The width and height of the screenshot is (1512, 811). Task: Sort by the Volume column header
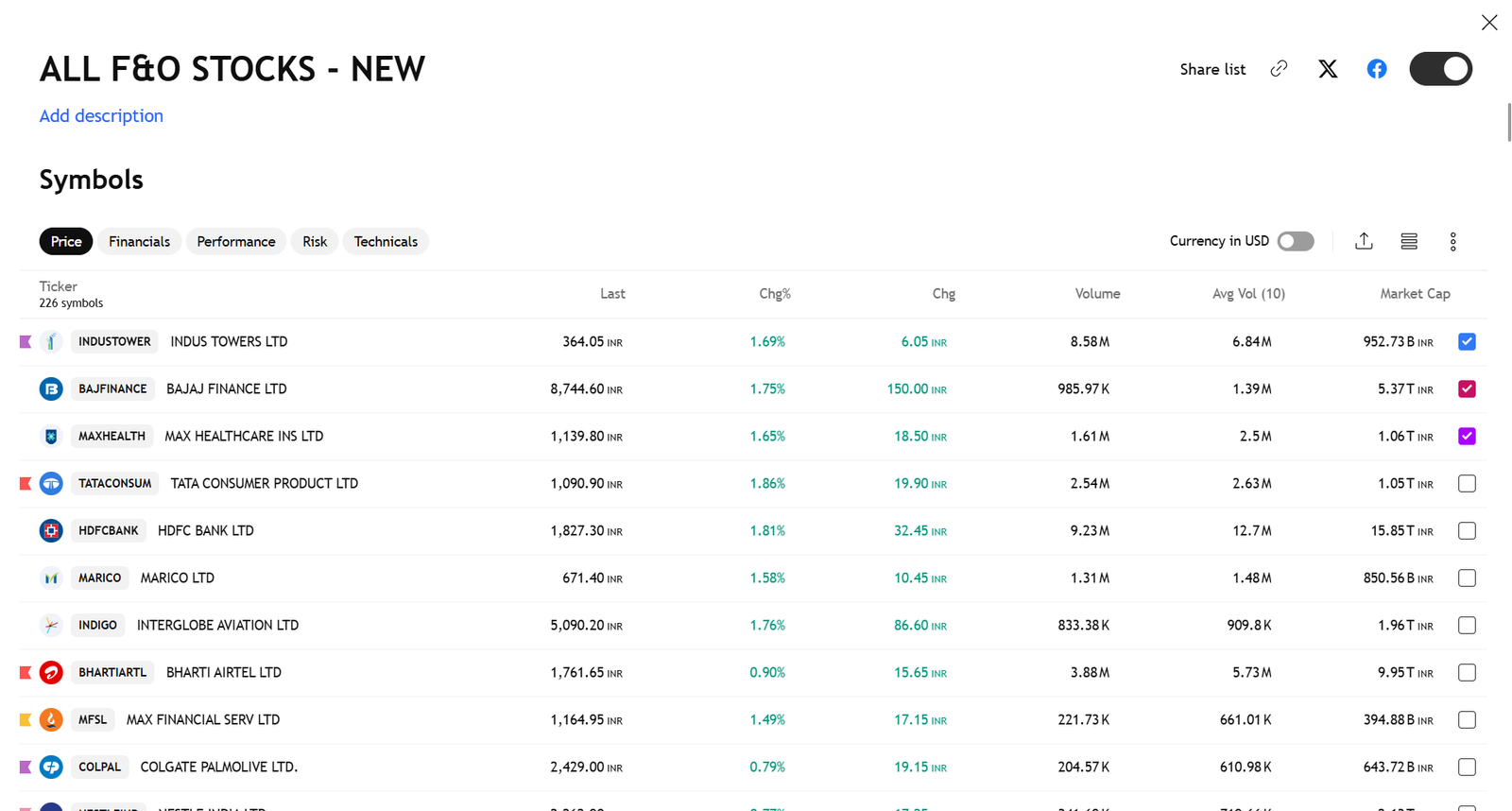click(1097, 294)
